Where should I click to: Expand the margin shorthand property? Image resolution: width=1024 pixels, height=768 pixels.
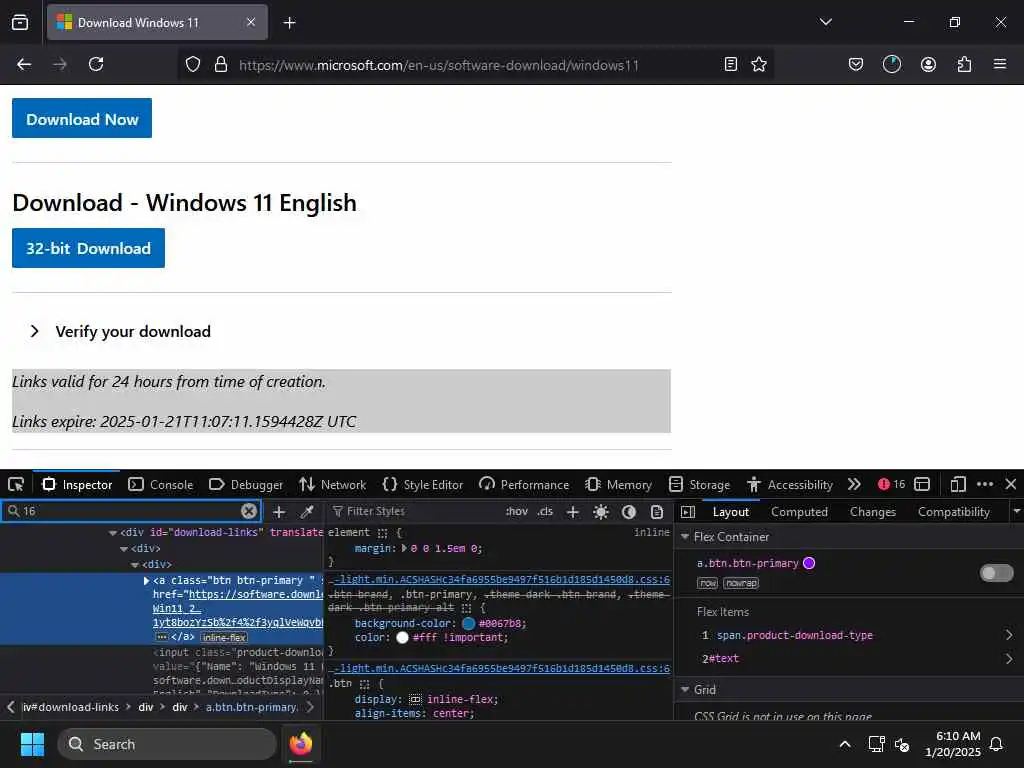(404, 549)
